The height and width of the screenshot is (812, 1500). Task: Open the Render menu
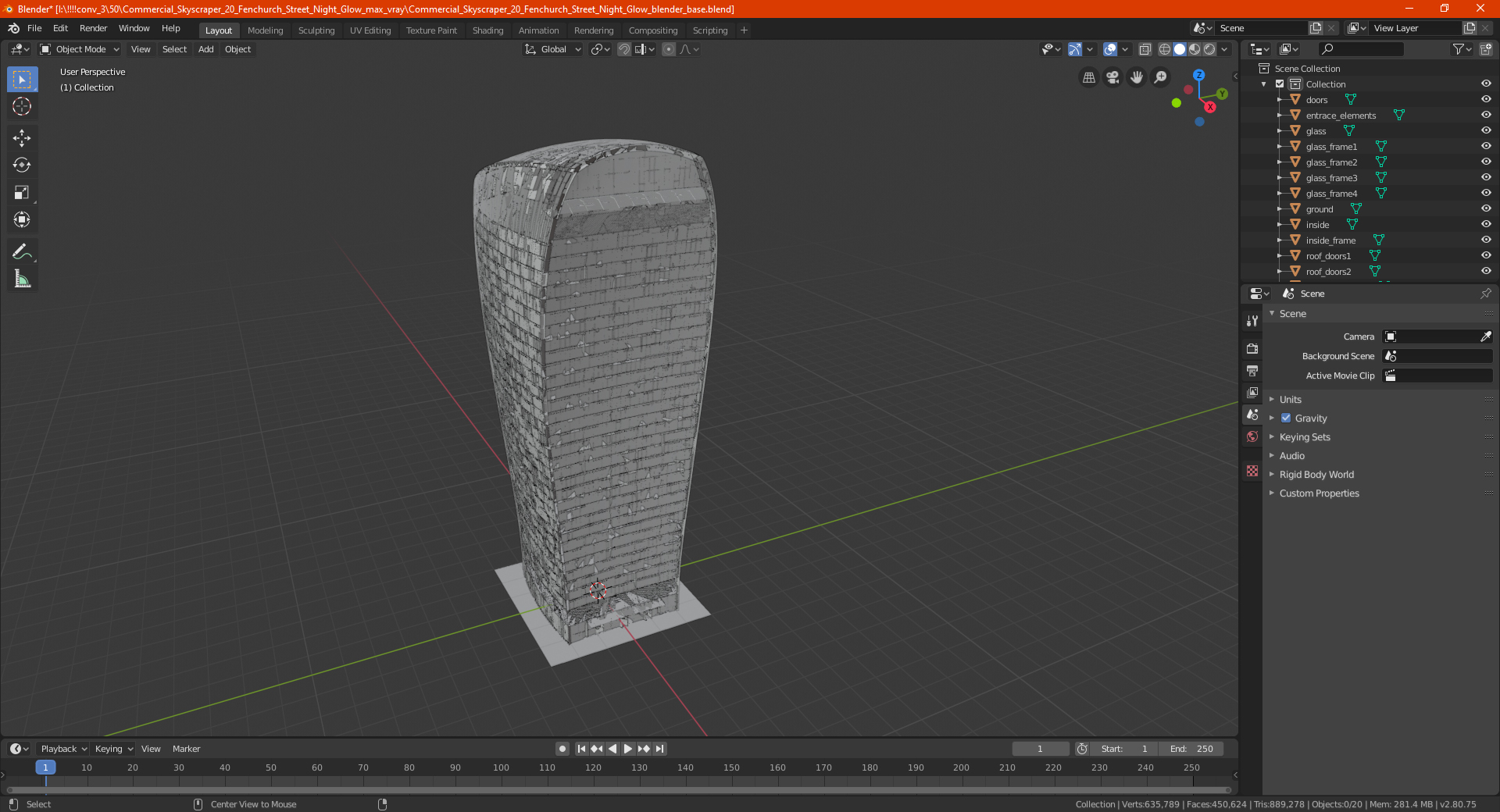tap(93, 28)
